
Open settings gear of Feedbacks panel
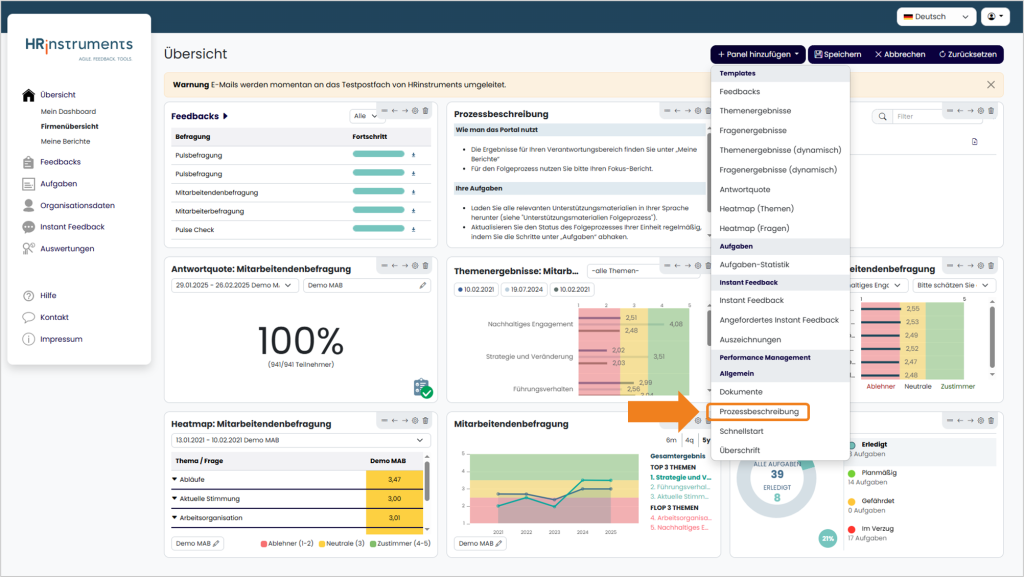415,111
